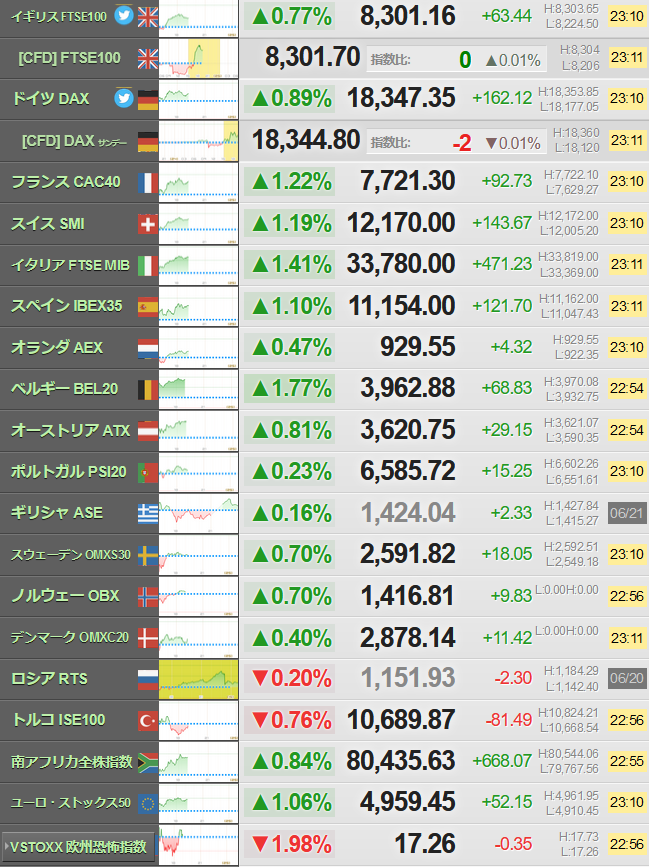Expand the VSTOXX 欧州恐怖指数 button
The image size is (649, 867).
pyautogui.click(x=77, y=846)
